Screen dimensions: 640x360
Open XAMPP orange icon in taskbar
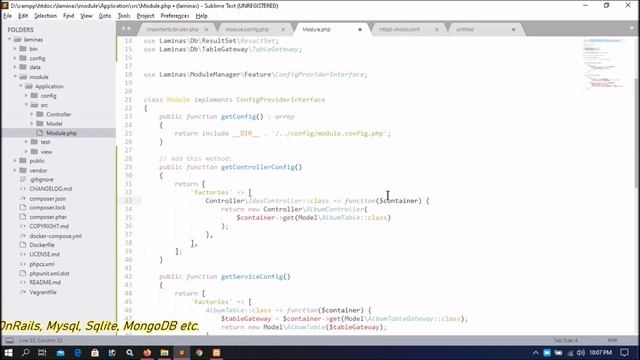pyautogui.click(x=216, y=353)
